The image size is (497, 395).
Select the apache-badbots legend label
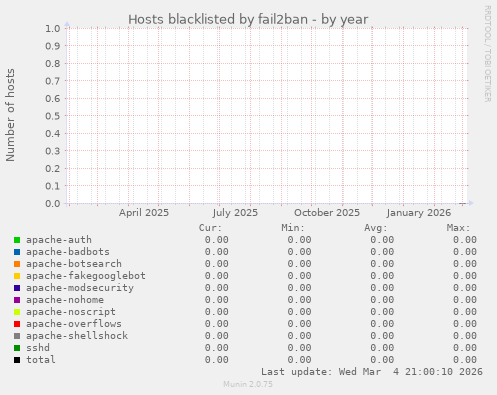click(x=68, y=252)
